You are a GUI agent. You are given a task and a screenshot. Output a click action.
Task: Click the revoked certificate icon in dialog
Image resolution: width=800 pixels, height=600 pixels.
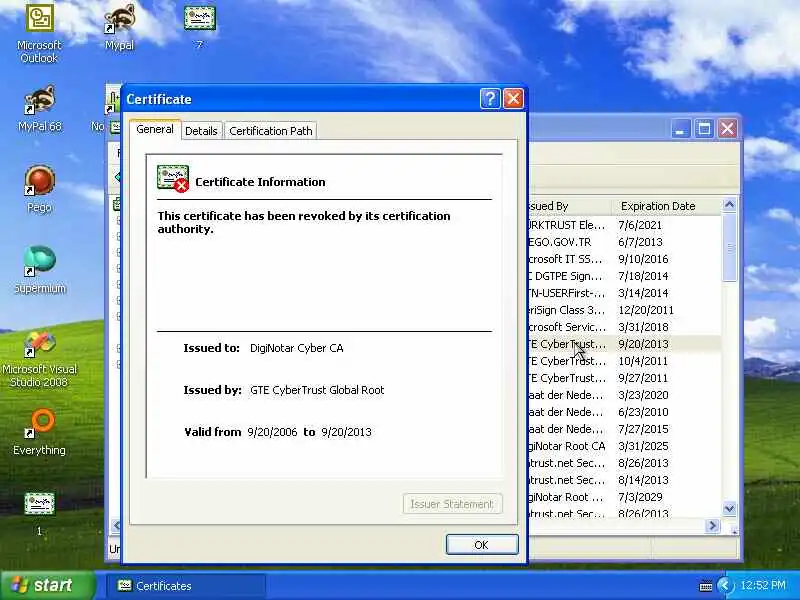point(173,179)
